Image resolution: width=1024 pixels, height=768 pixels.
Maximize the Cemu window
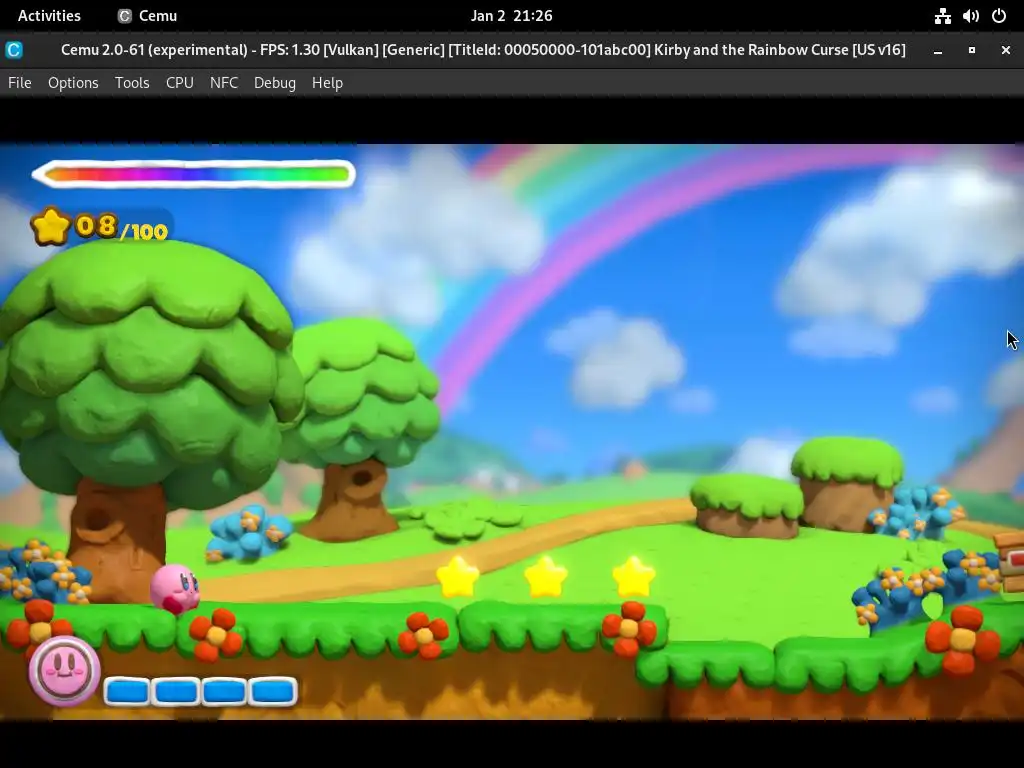tap(972, 50)
